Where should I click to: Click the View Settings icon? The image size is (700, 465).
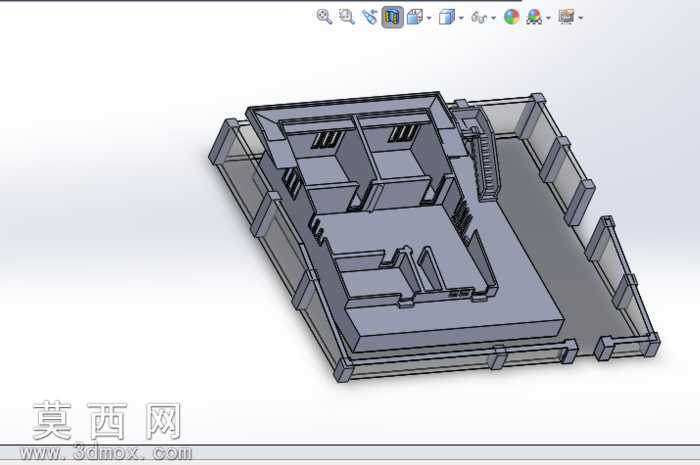coord(566,17)
